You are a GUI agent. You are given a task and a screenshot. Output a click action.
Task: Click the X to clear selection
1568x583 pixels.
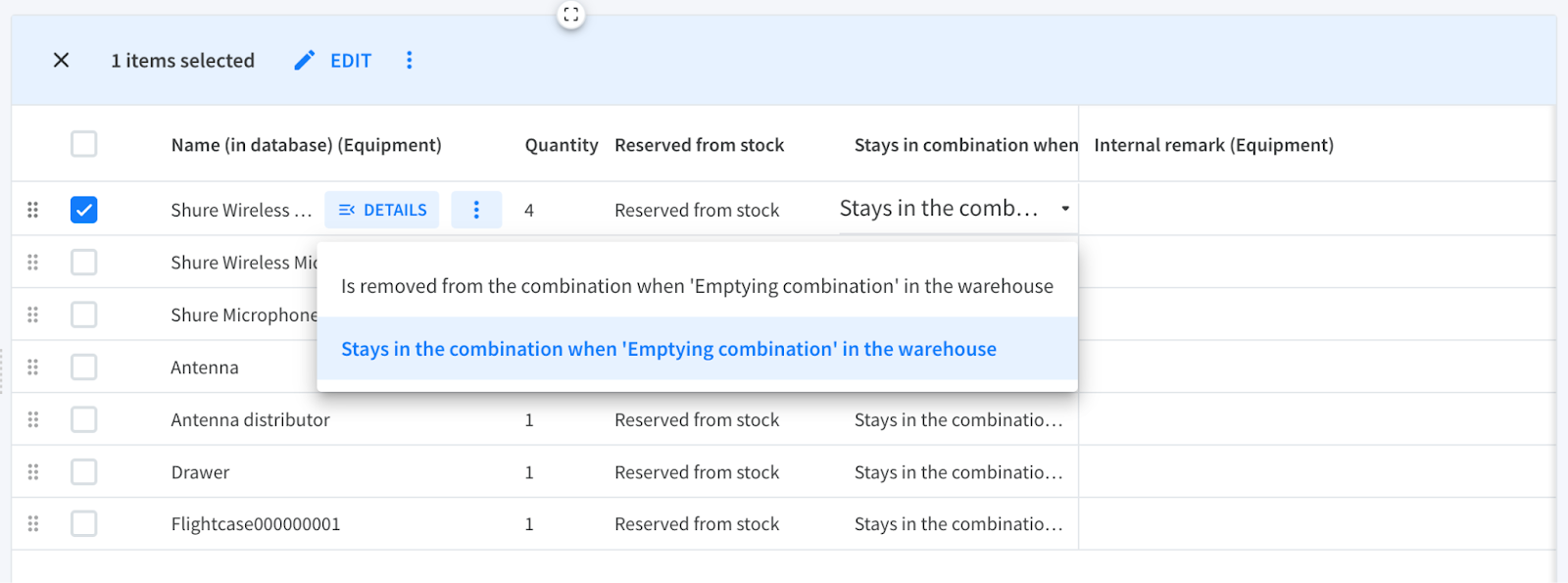click(61, 61)
